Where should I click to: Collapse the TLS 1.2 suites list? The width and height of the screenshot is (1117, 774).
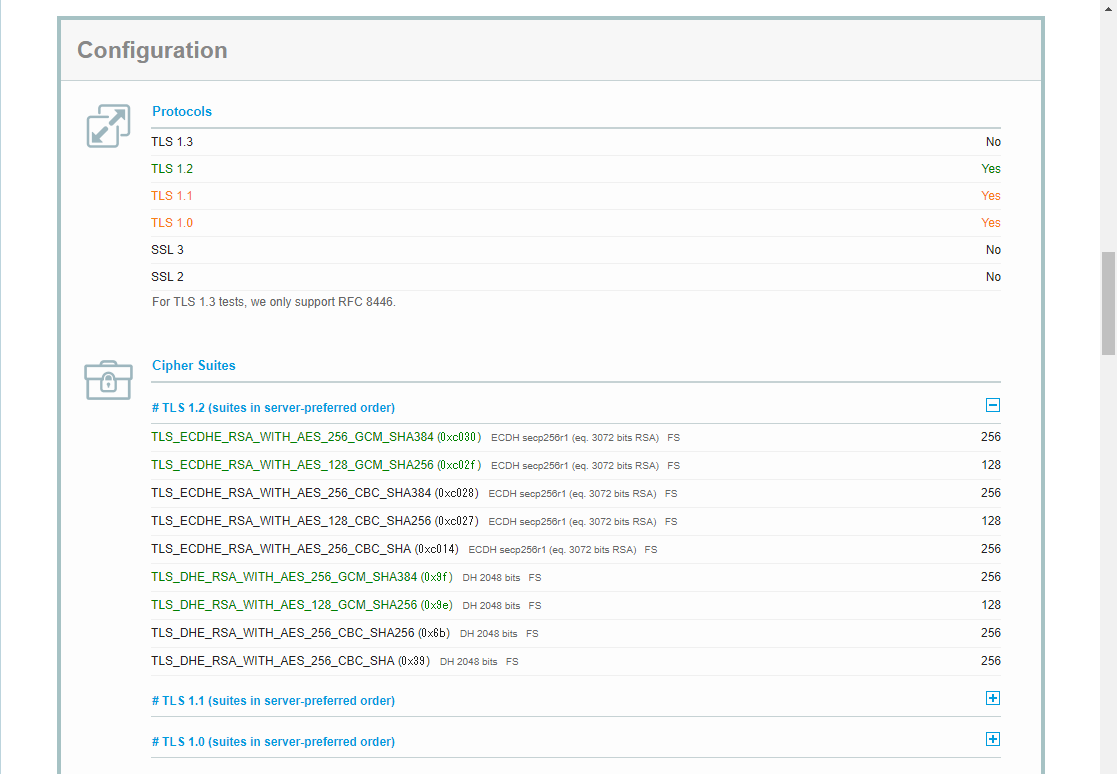tap(992, 405)
